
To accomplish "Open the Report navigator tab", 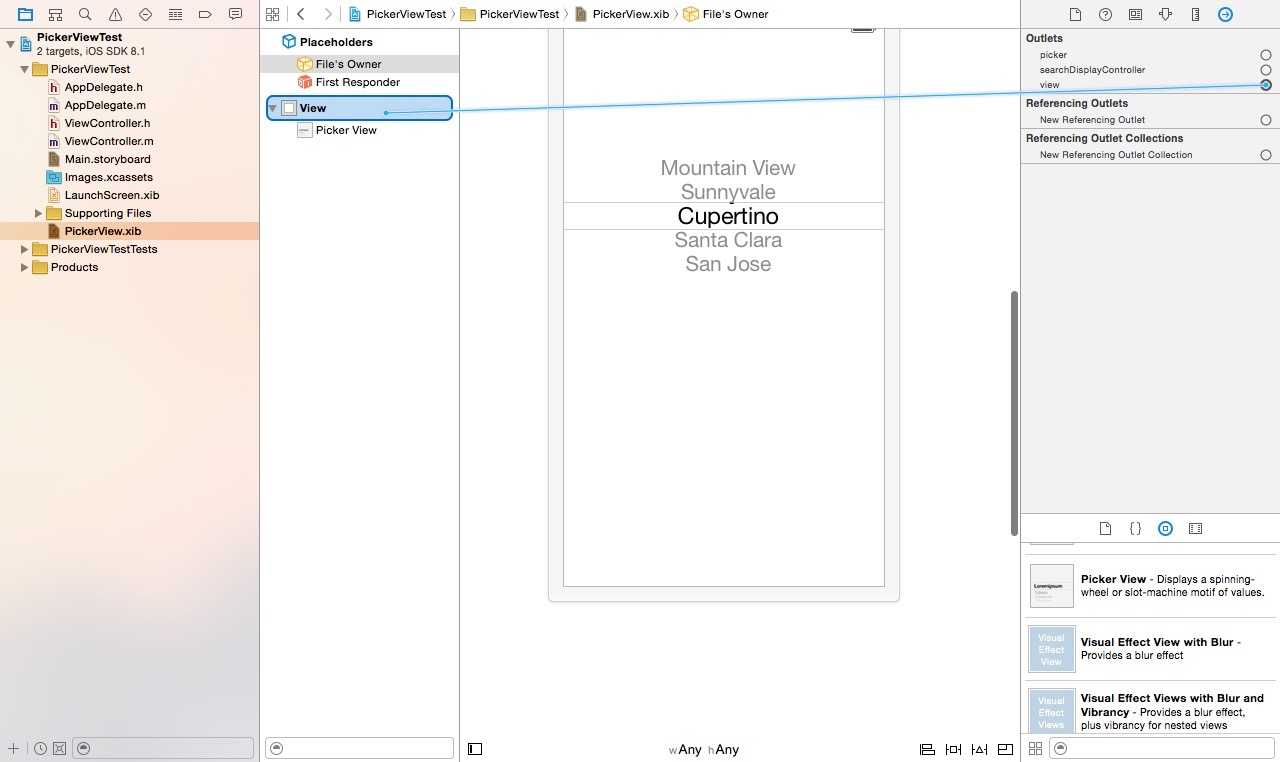I will pyautogui.click(x=235, y=14).
